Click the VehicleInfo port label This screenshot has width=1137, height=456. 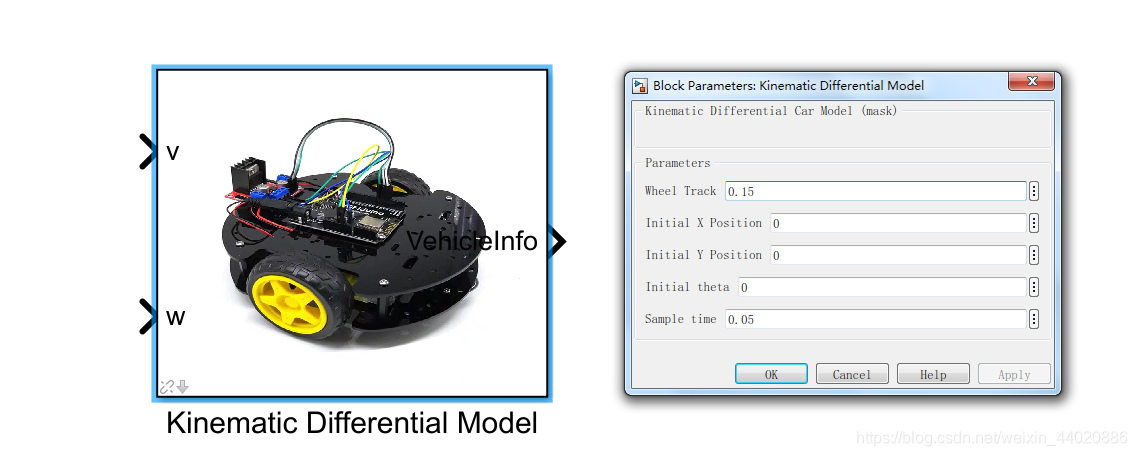tap(472, 241)
